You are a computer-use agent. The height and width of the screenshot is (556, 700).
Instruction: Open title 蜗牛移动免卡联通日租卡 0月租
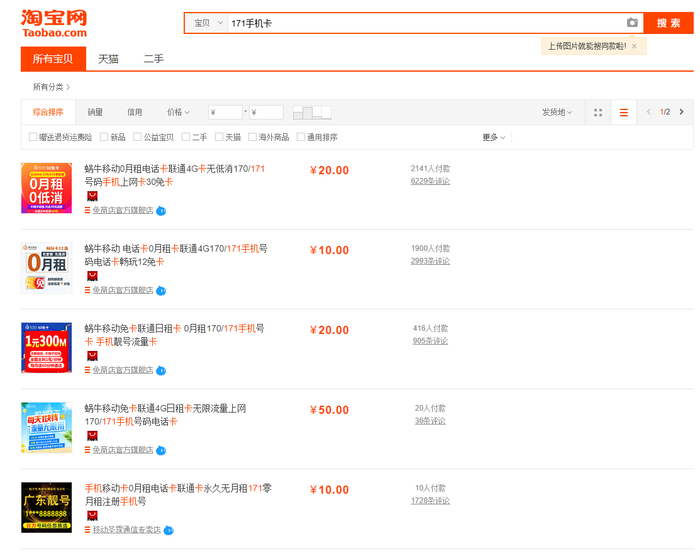(x=175, y=335)
